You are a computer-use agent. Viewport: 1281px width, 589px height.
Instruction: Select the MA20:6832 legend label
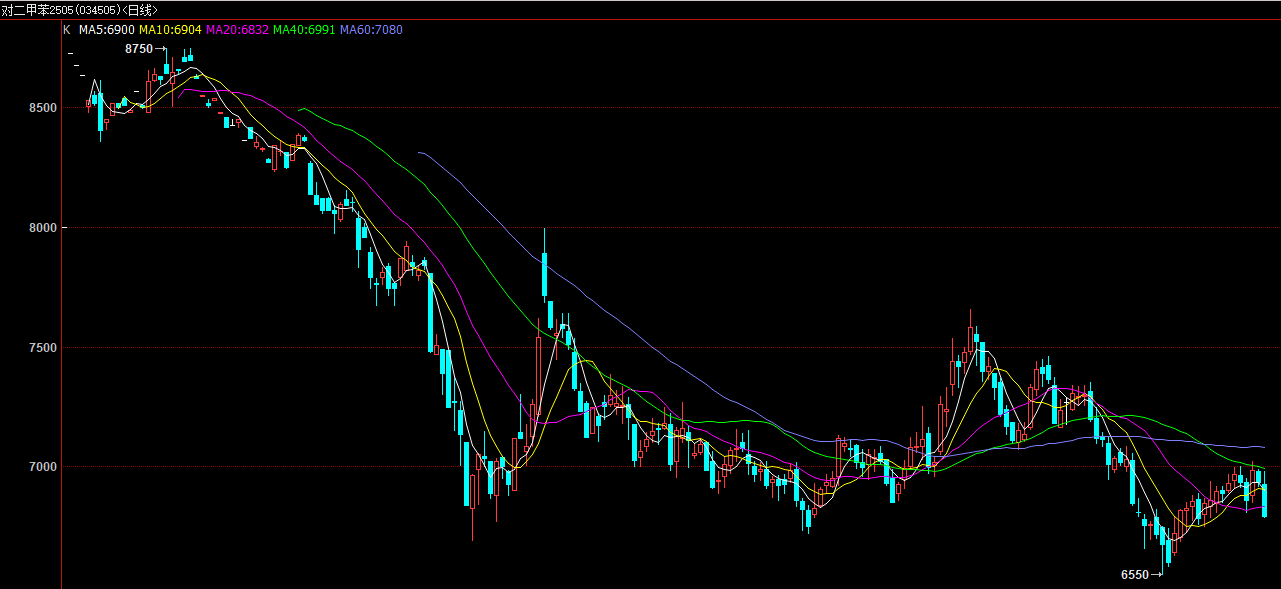point(237,30)
